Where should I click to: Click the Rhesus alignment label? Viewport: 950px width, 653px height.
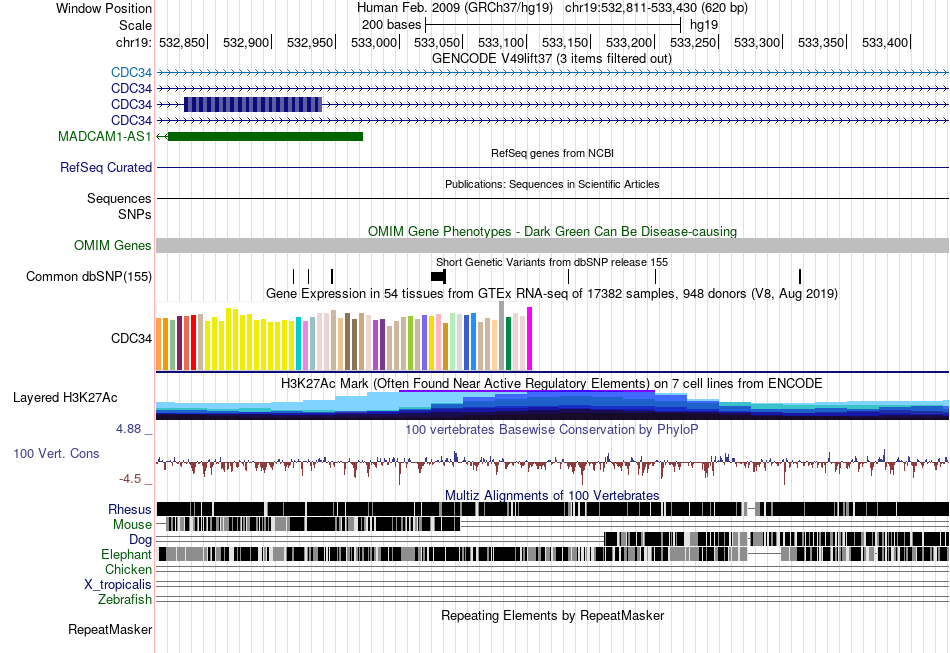pyautogui.click(x=130, y=509)
